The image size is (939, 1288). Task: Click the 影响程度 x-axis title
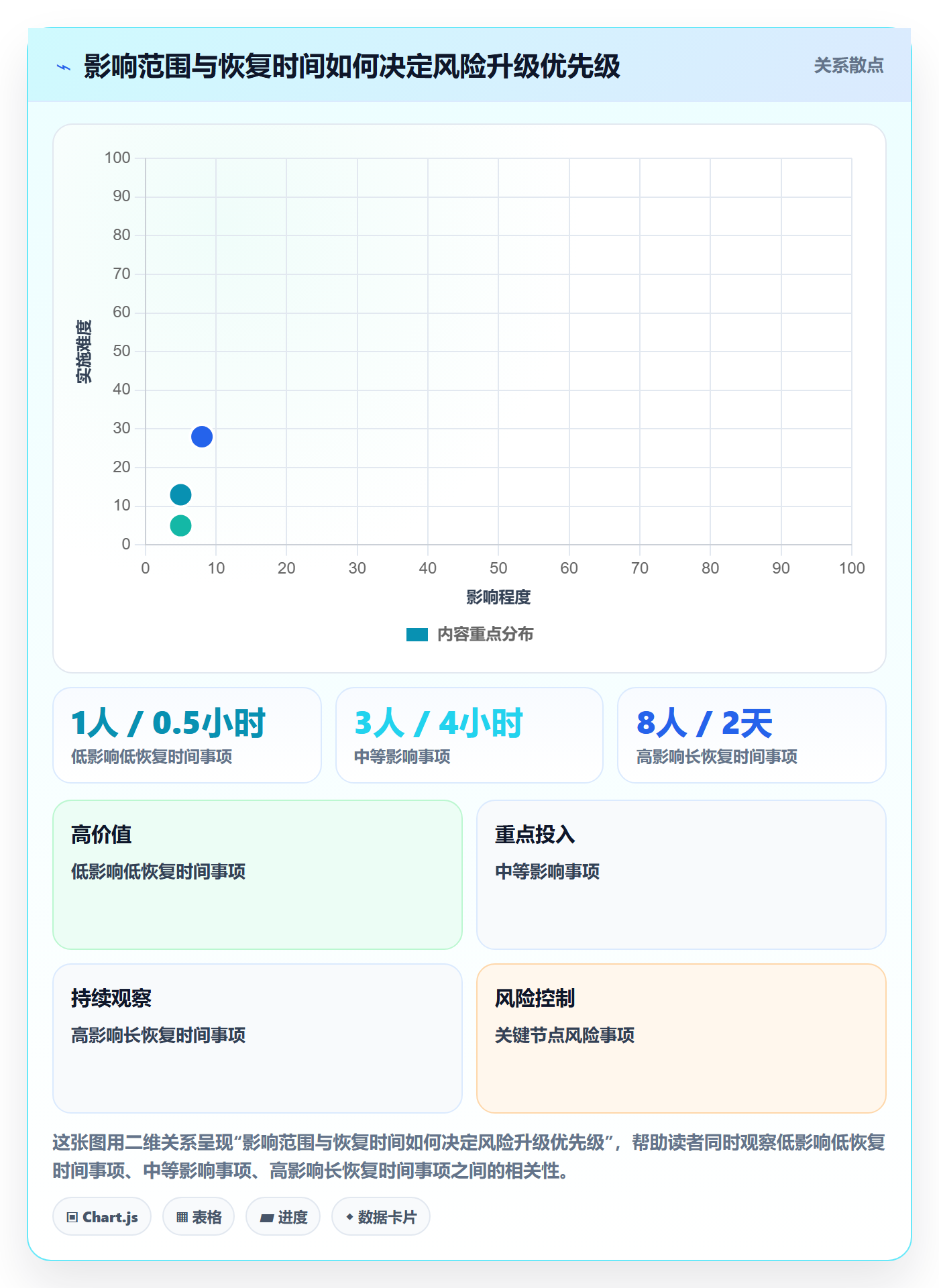point(498,597)
